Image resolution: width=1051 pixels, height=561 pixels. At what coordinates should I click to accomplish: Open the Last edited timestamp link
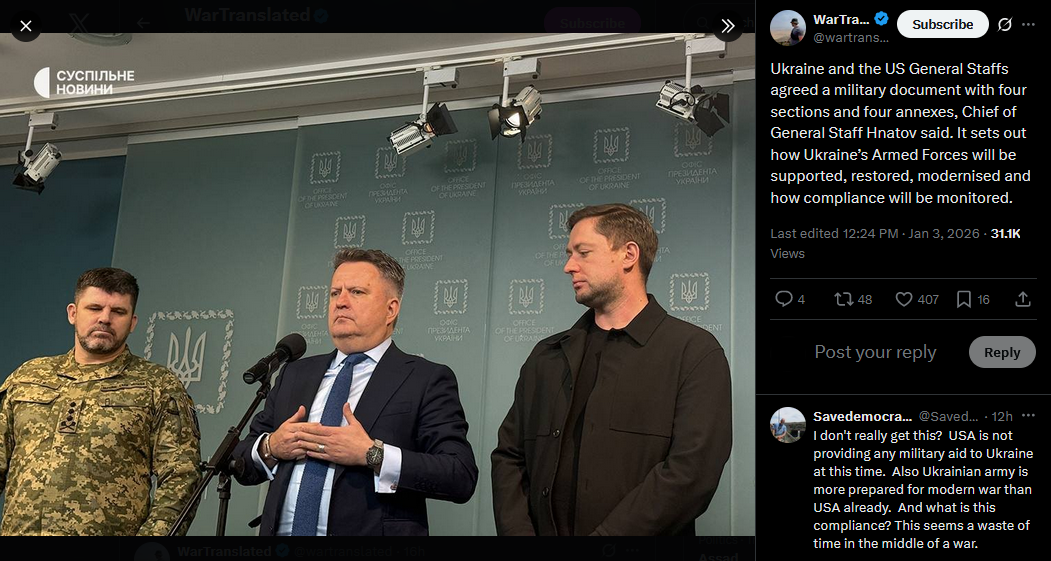tap(875, 233)
